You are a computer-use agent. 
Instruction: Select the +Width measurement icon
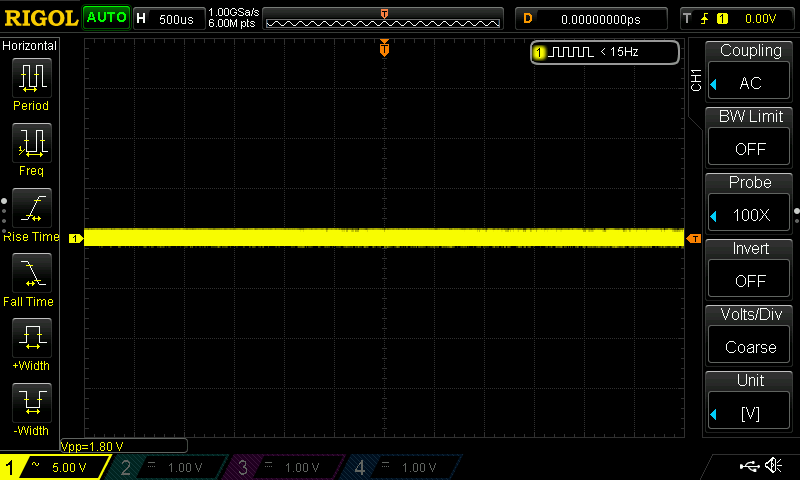point(32,338)
